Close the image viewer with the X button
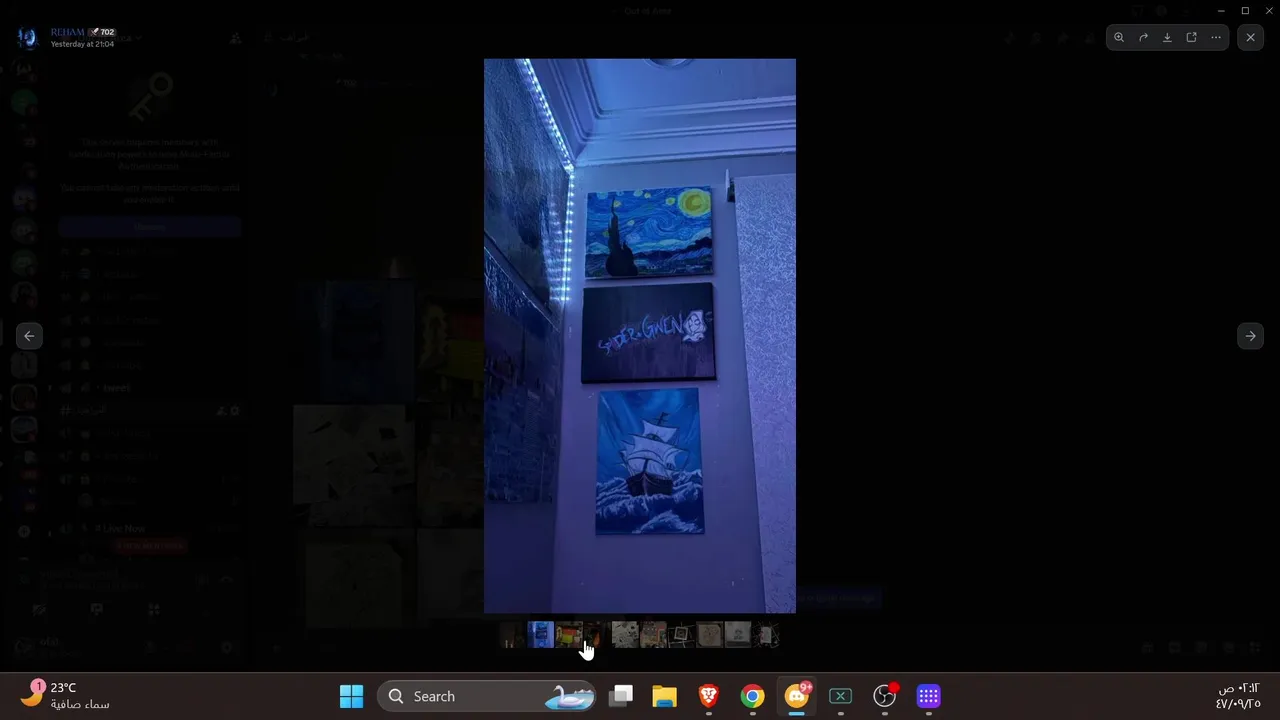 pyautogui.click(x=1250, y=37)
